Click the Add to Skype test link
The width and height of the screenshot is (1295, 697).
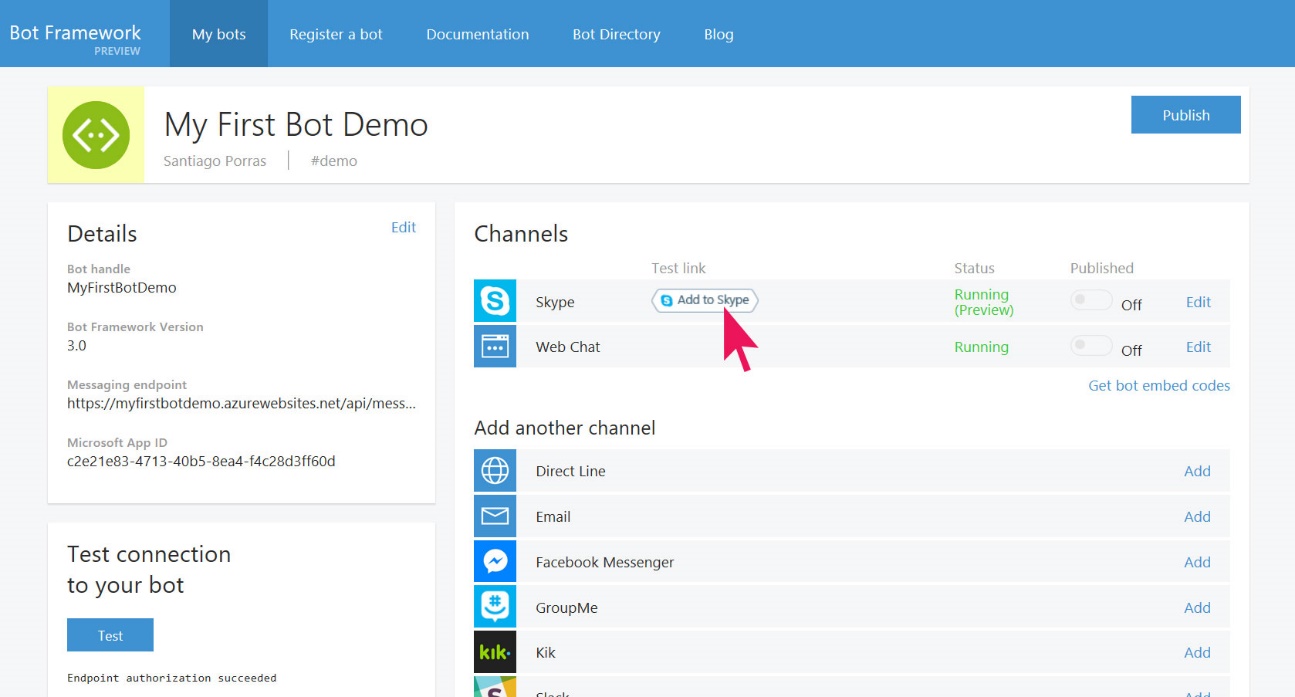point(704,300)
